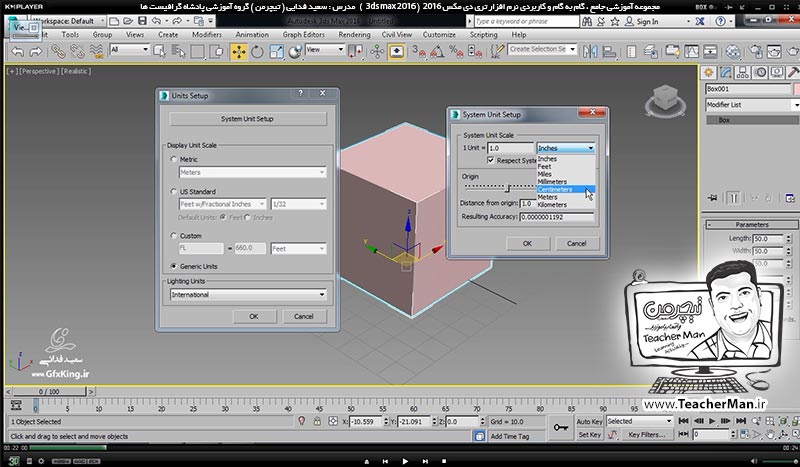This screenshot has width=800, height=467.
Task: Select the Custom radio button
Action: pyautogui.click(x=173, y=236)
